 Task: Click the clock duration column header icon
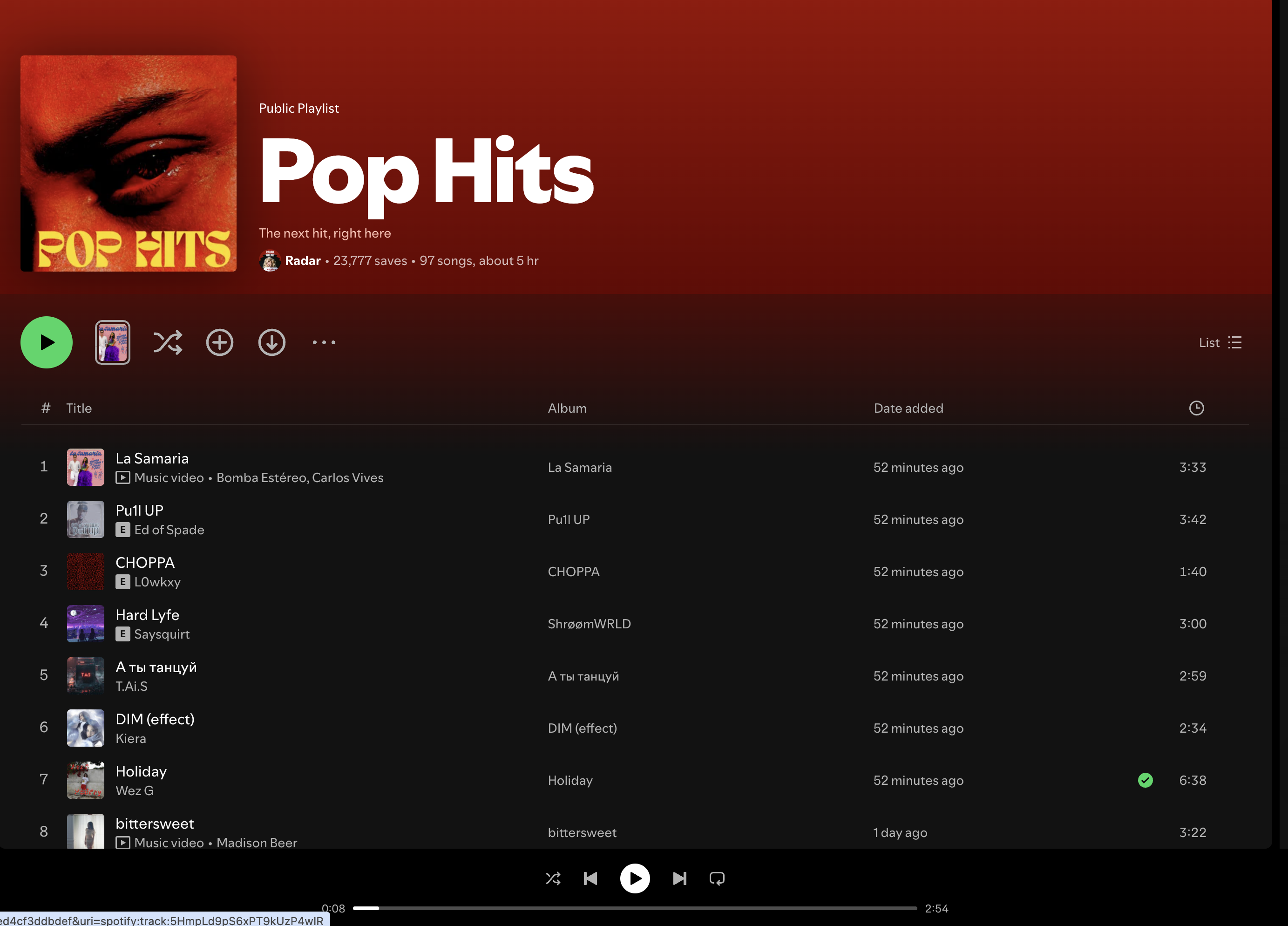(1197, 408)
